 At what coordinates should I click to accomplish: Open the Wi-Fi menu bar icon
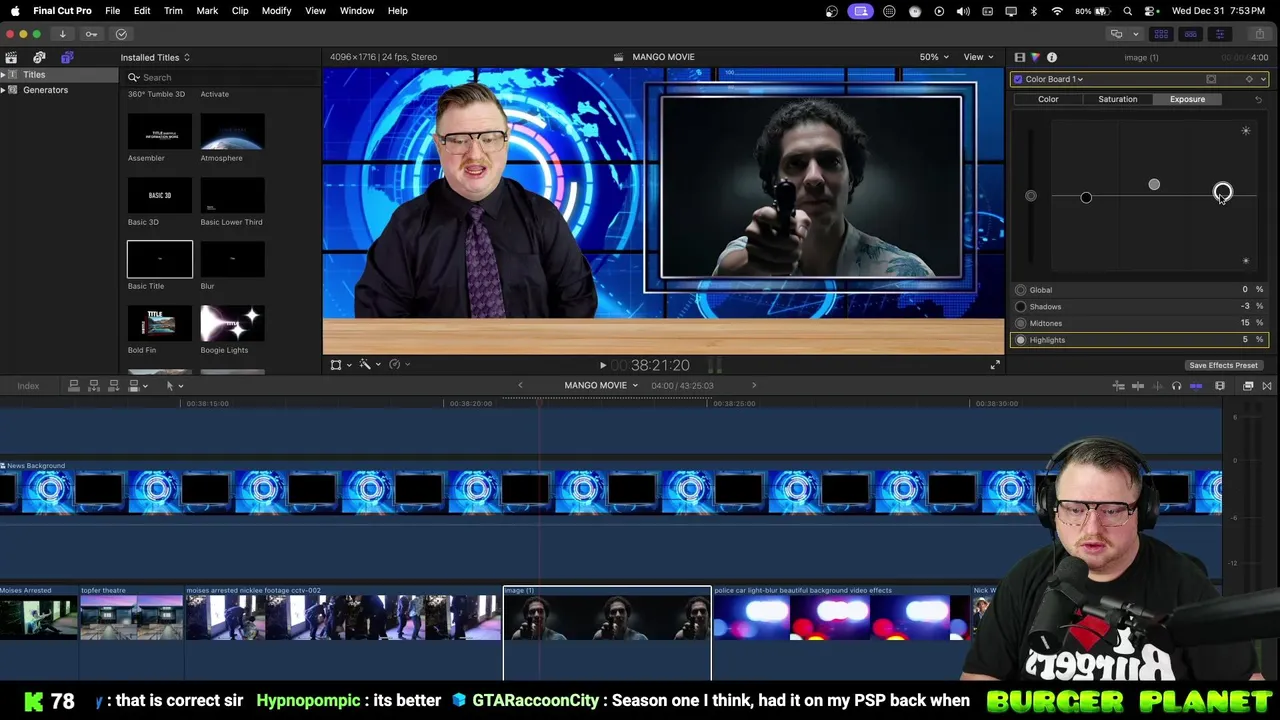[1057, 10]
